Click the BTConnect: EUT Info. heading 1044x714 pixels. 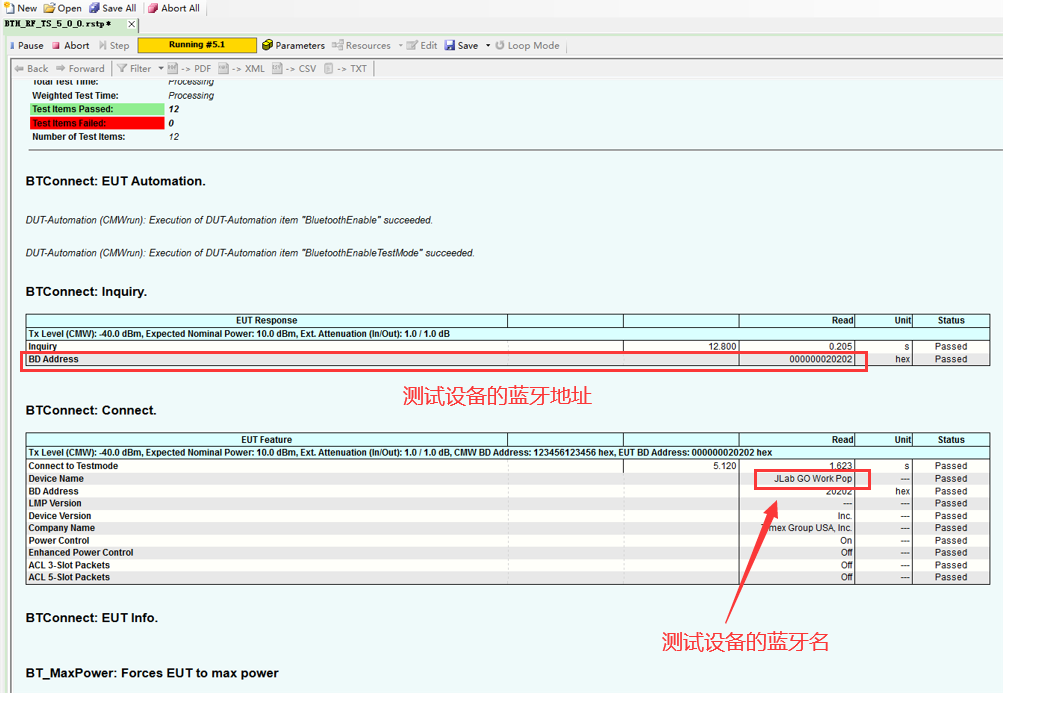92,617
